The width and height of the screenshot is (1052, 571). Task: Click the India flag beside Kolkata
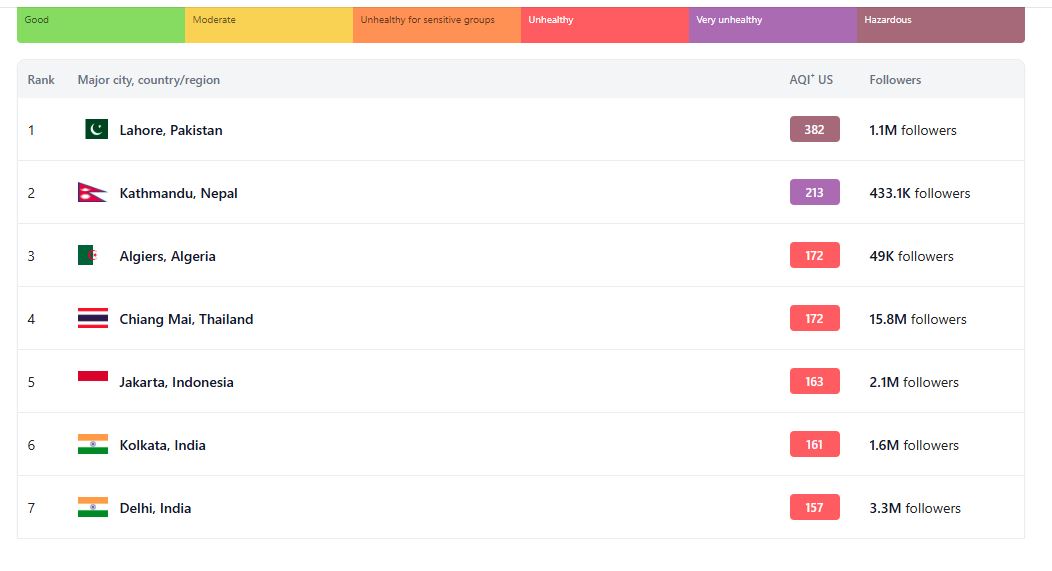92,445
